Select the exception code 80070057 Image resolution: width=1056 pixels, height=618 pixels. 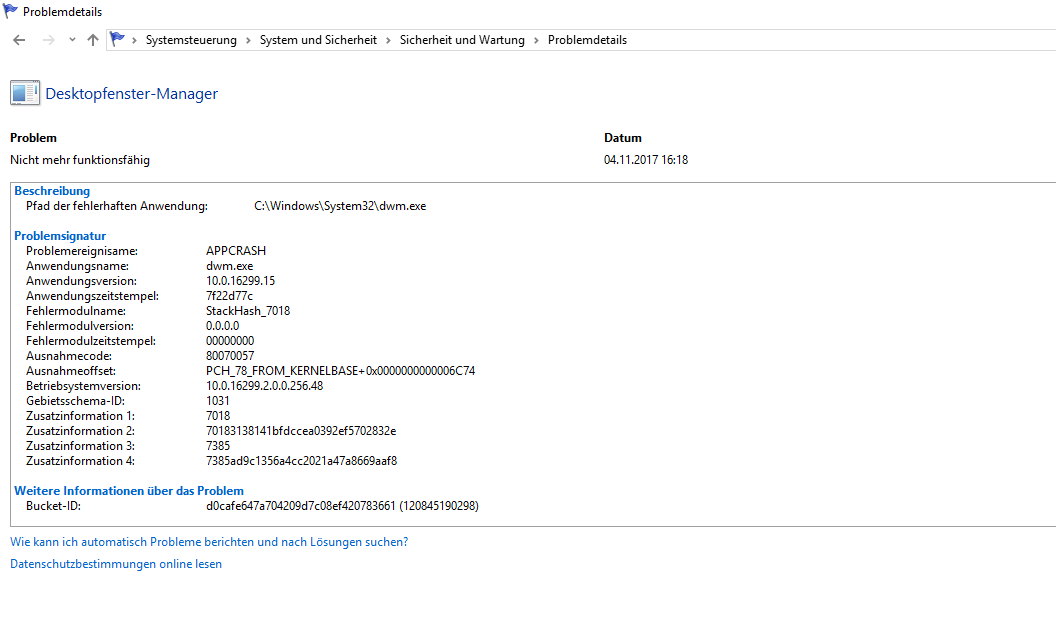point(230,356)
